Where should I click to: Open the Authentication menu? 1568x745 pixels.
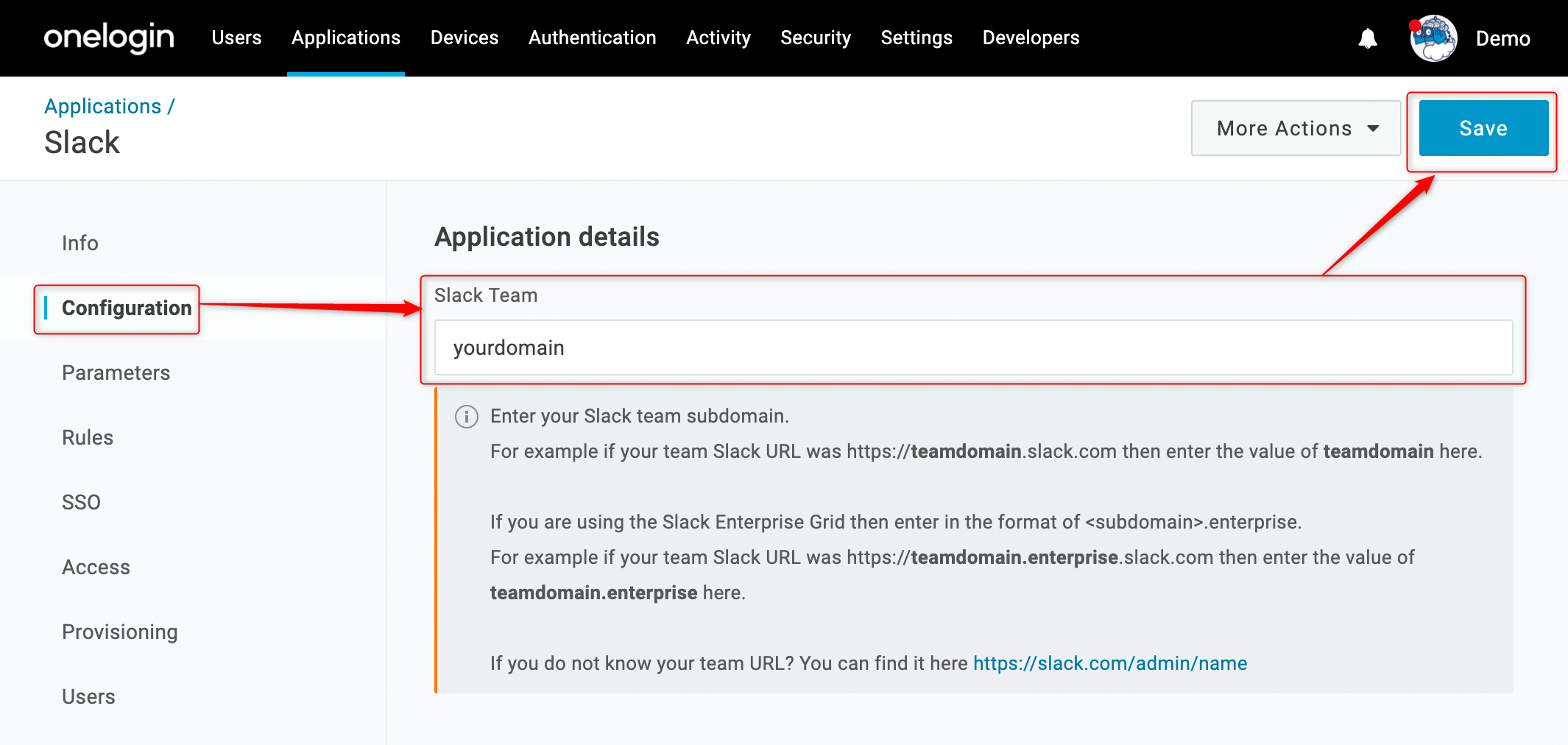pos(592,38)
